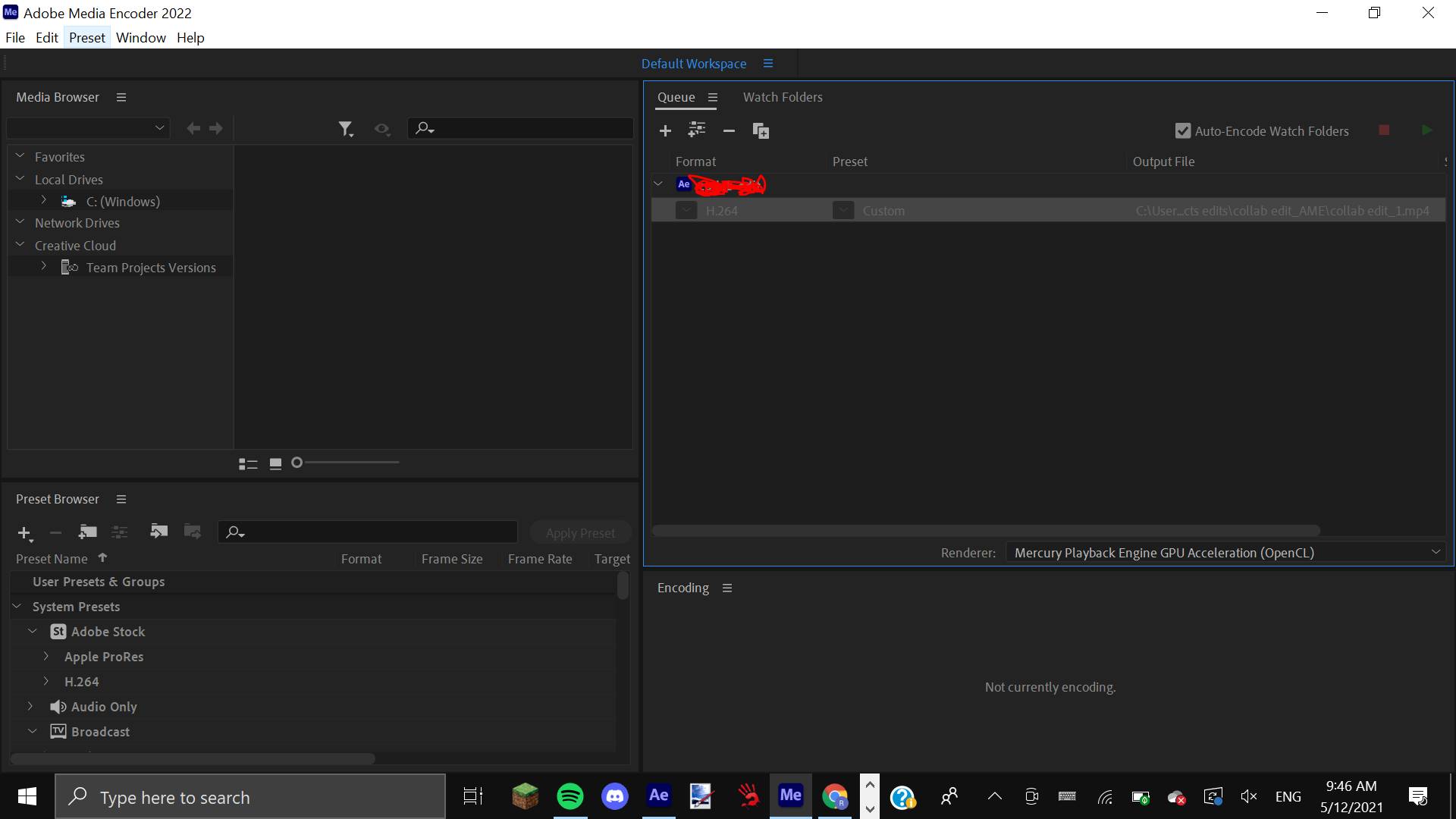Click the Apply Preset button
This screenshot has height=819, width=1456.
coord(579,532)
